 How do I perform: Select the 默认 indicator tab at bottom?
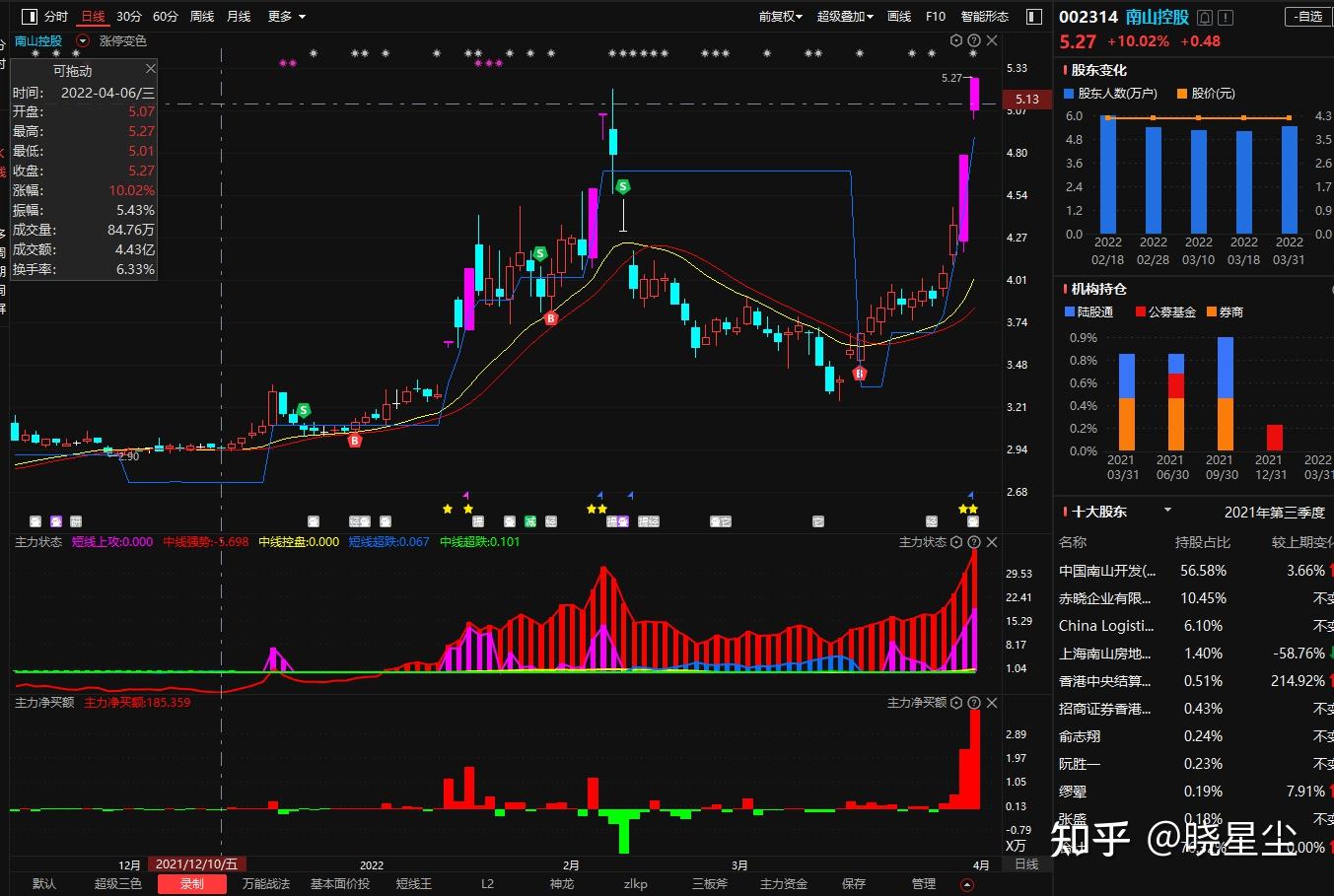click(x=44, y=884)
